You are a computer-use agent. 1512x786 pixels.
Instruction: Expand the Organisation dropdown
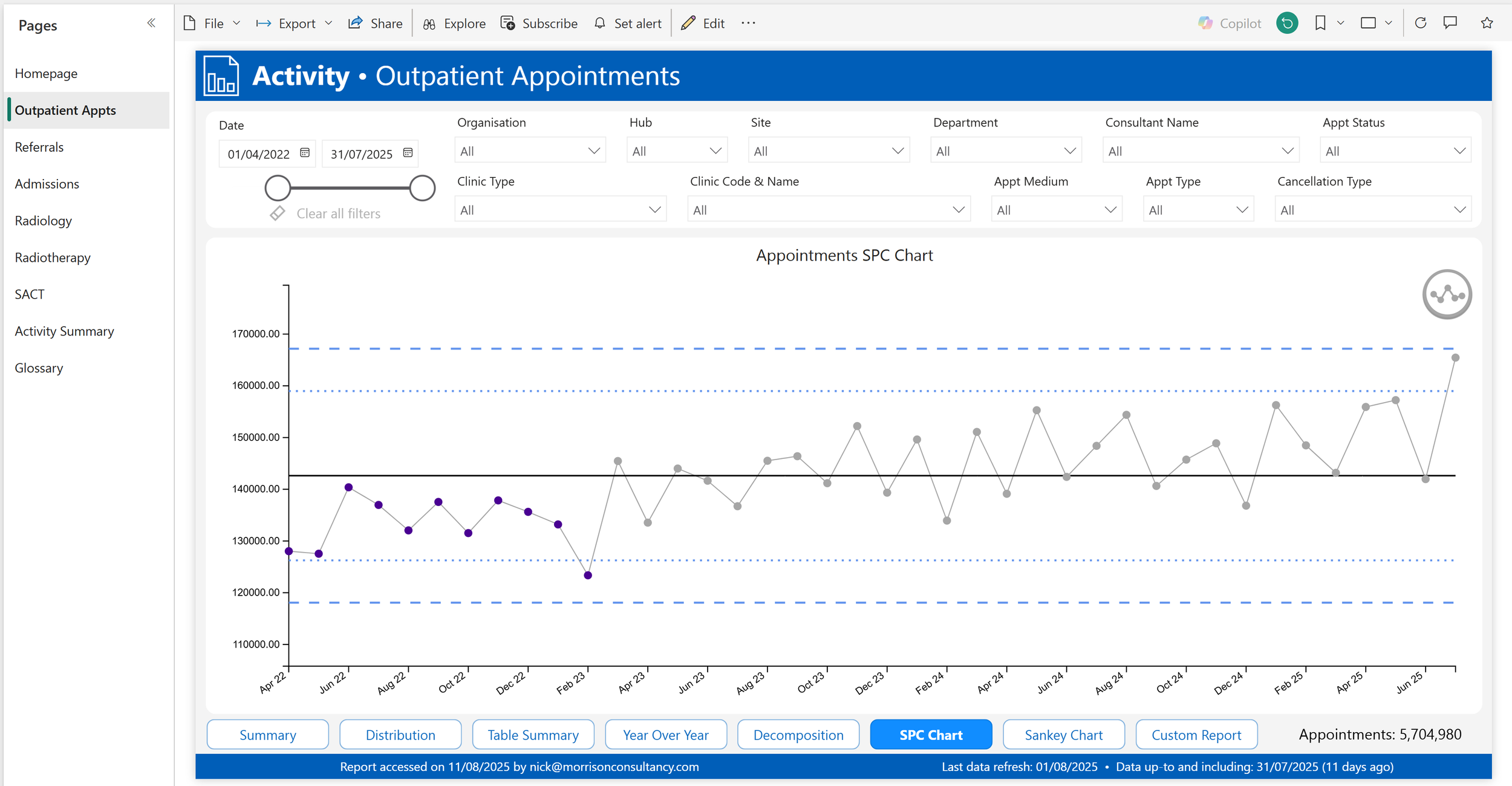(530, 151)
